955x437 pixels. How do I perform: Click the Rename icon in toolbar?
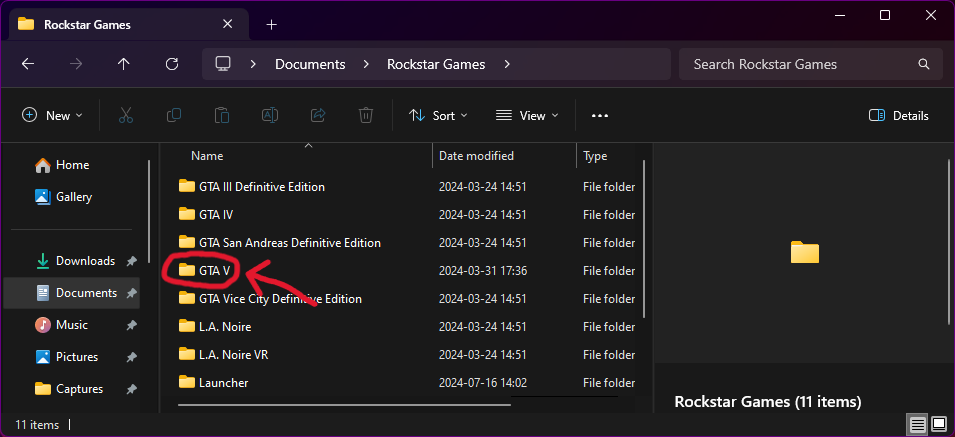point(270,115)
